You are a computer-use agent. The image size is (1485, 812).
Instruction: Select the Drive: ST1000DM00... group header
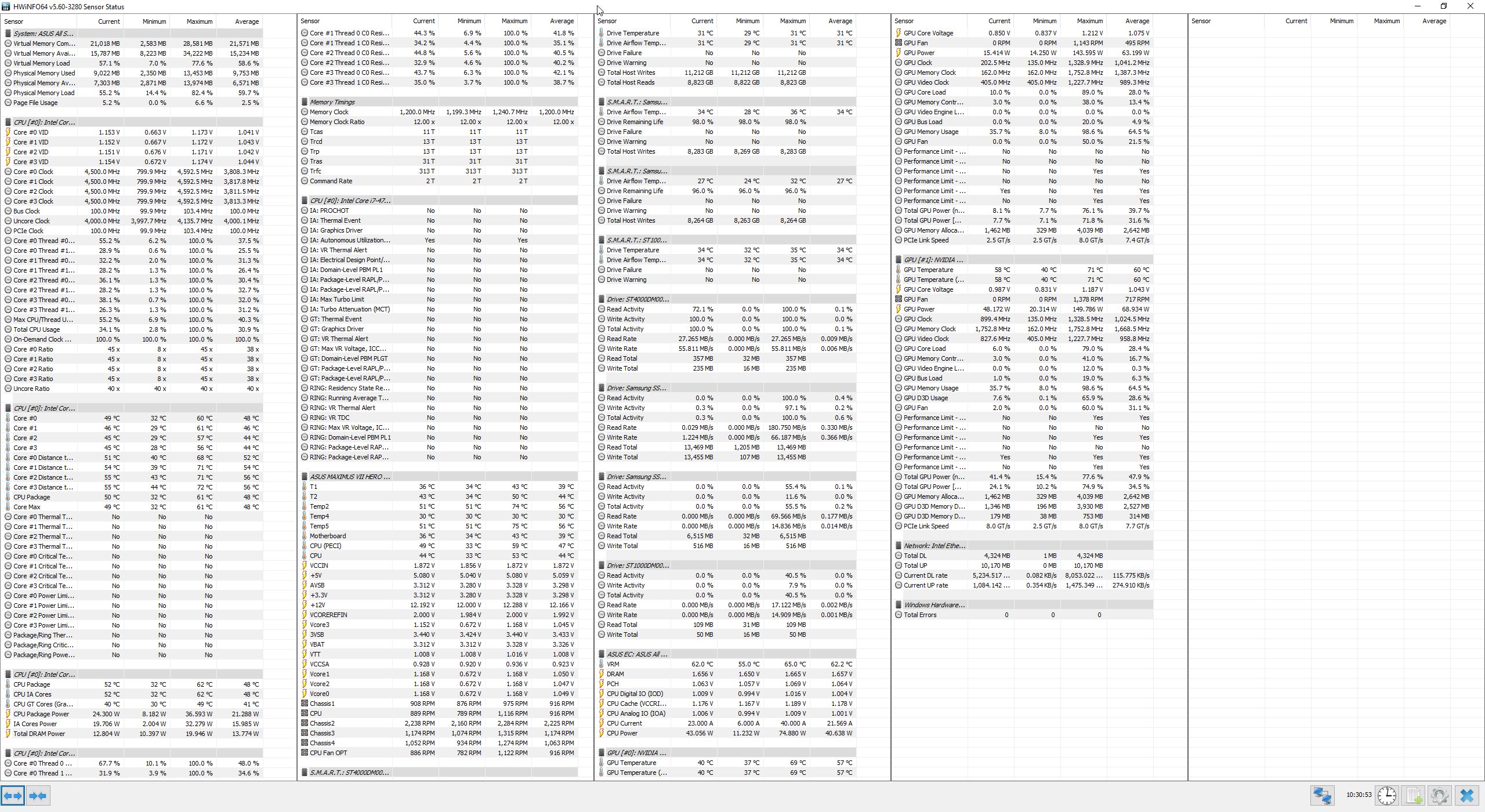[726, 565]
